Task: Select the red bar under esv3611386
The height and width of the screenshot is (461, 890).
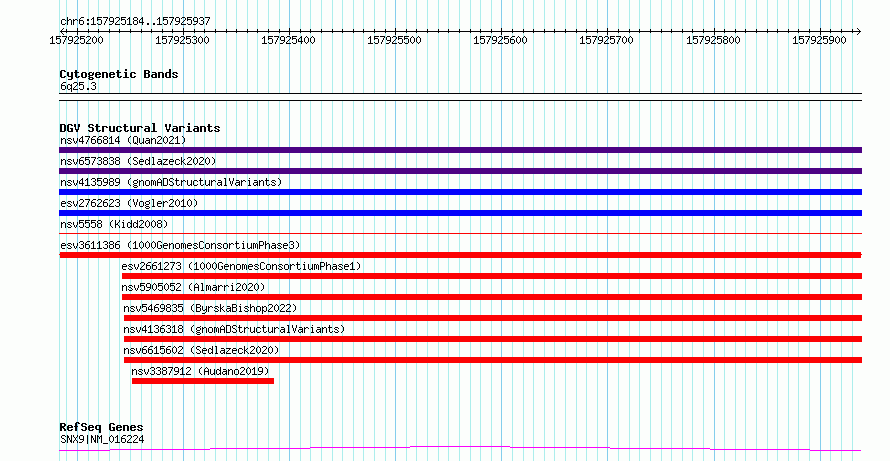Action: [460, 255]
